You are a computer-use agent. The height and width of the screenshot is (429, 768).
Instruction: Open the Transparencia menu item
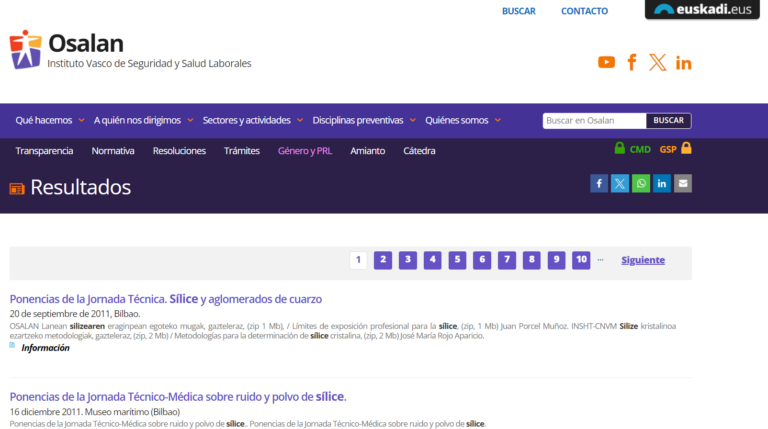44,151
